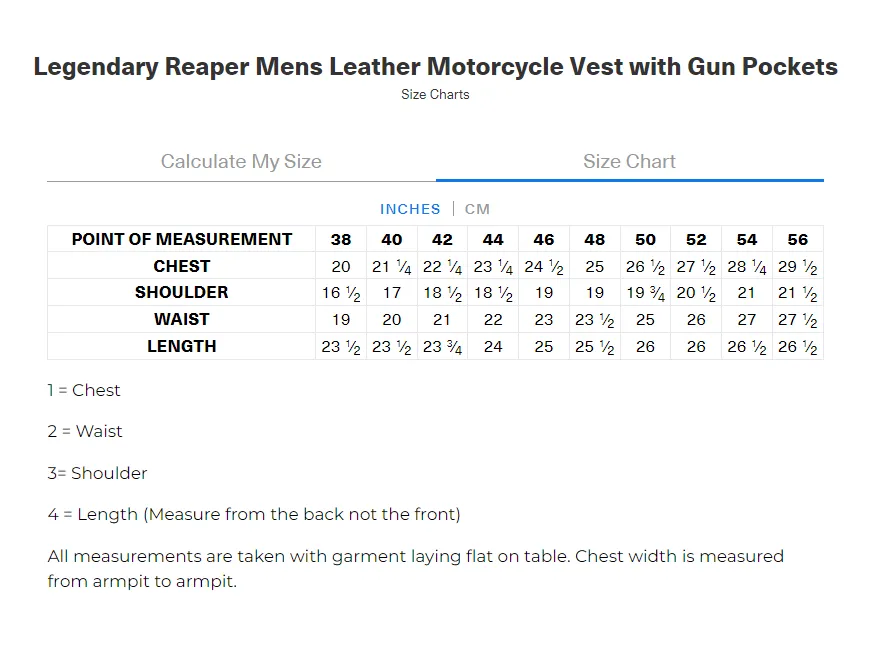Click the size 44 column header
Image resolution: width=880 pixels, height=659 pixels.
(x=493, y=240)
